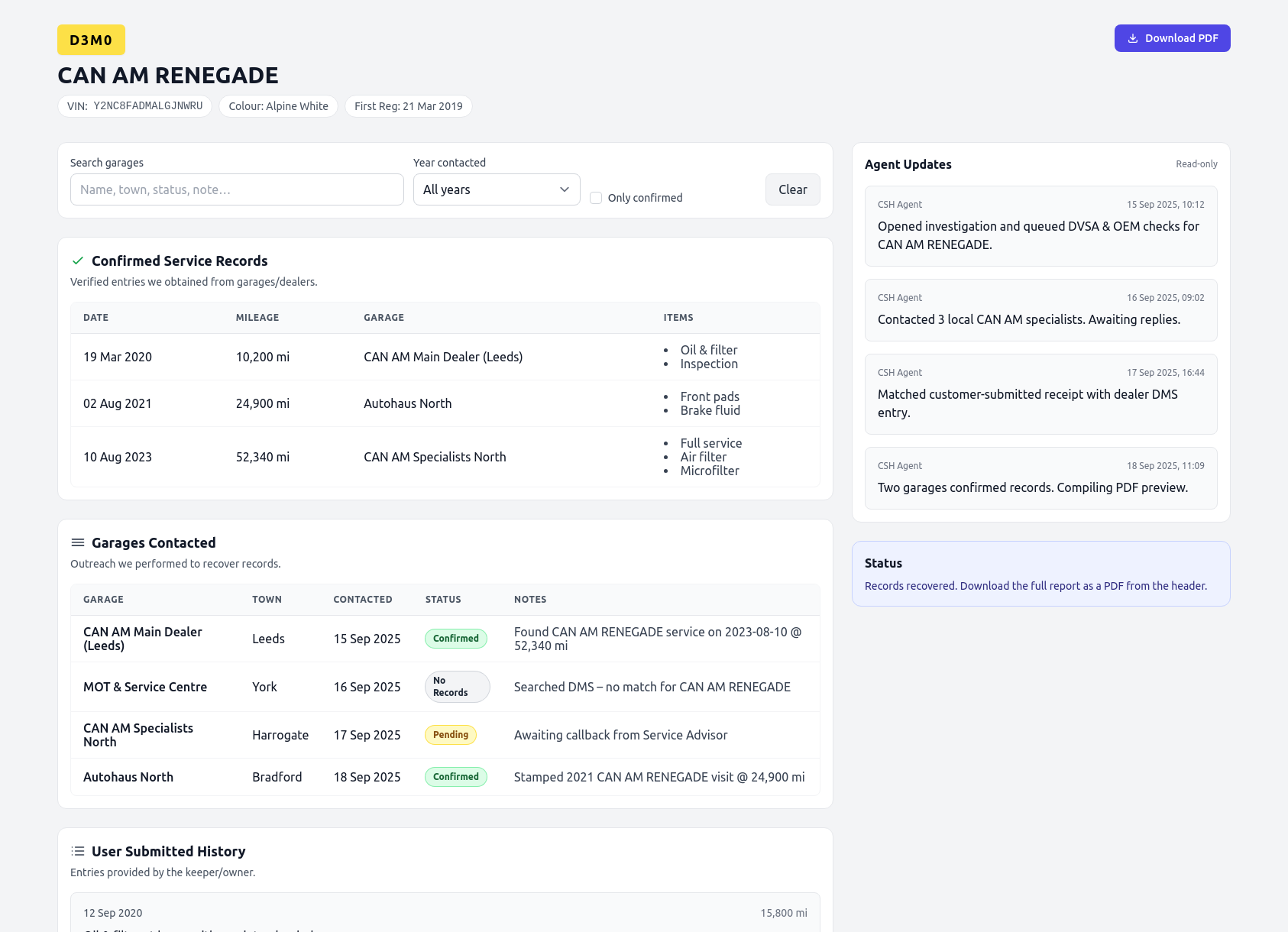Image resolution: width=1288 pixels, height=932 pixels.
Task: Click the No Records badge for MOT & Service Centre
Action: (456, 686)
